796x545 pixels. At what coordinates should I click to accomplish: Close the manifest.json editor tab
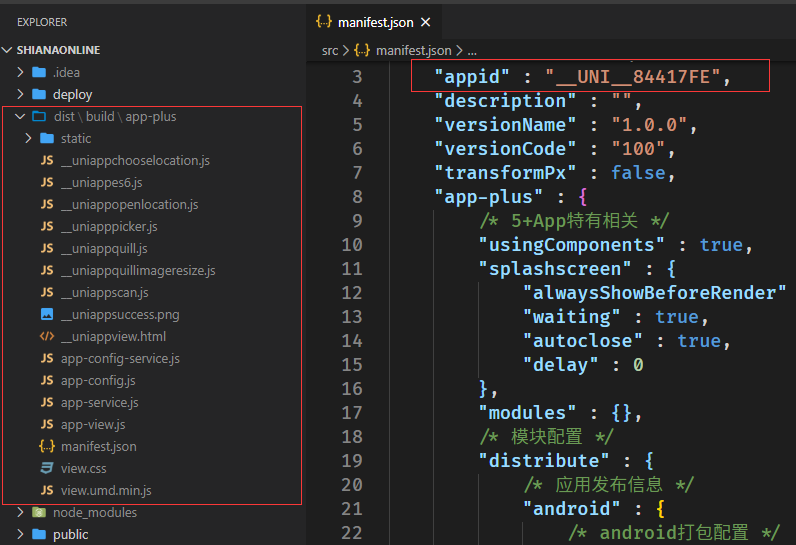[425, 22]
